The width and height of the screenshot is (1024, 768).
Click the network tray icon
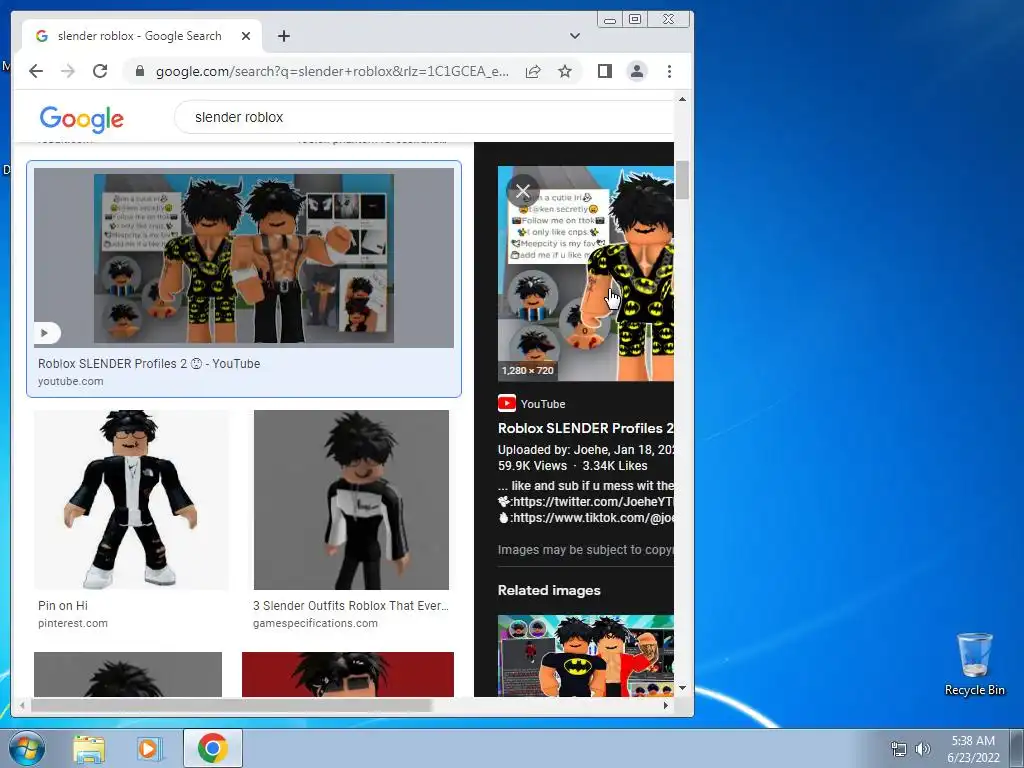899,749
